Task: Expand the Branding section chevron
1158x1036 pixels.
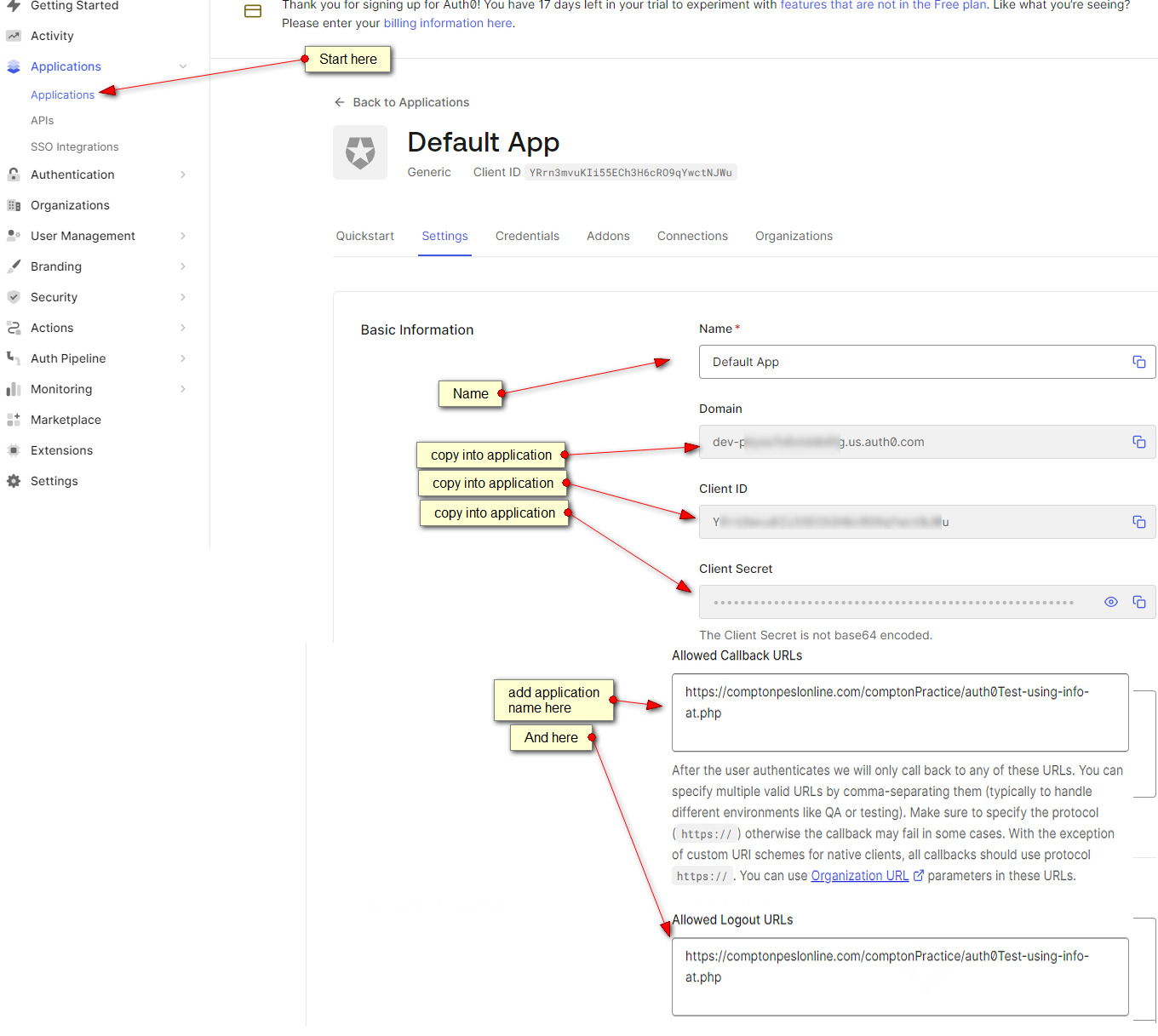Action: [x=183, y=266]
